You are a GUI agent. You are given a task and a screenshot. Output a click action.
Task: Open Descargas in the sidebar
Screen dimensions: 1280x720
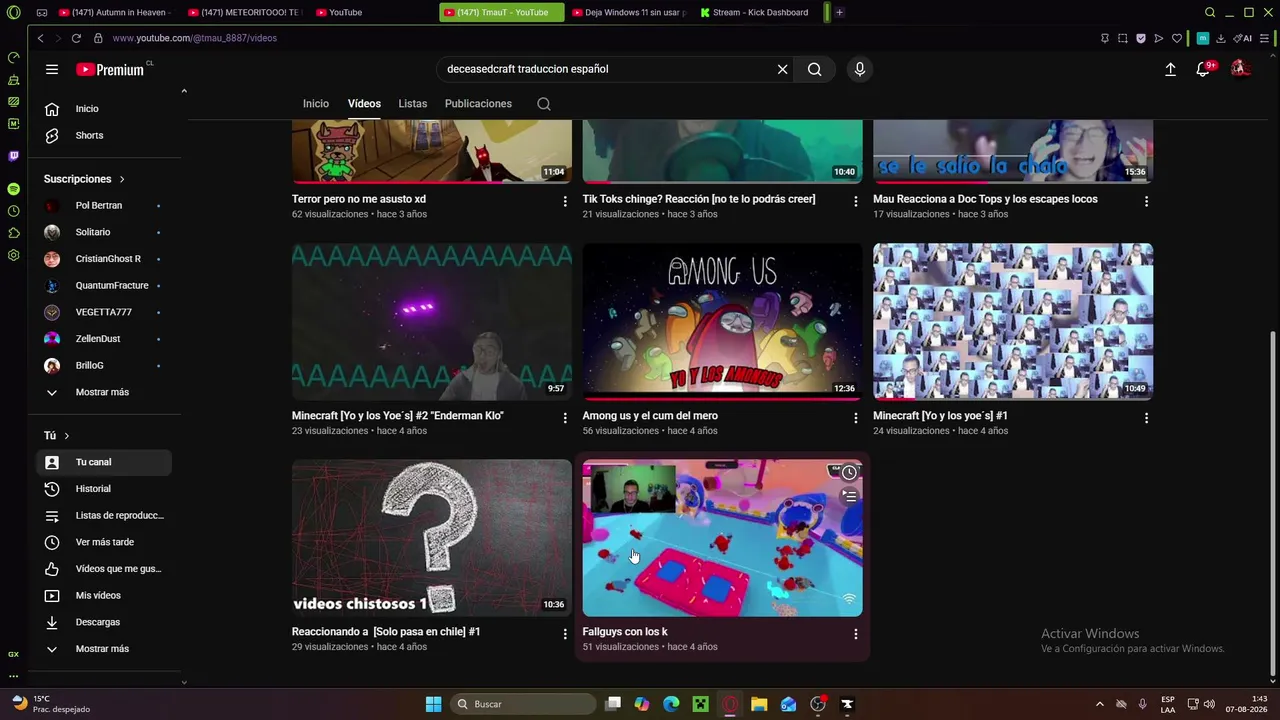[x=104, y=622]
